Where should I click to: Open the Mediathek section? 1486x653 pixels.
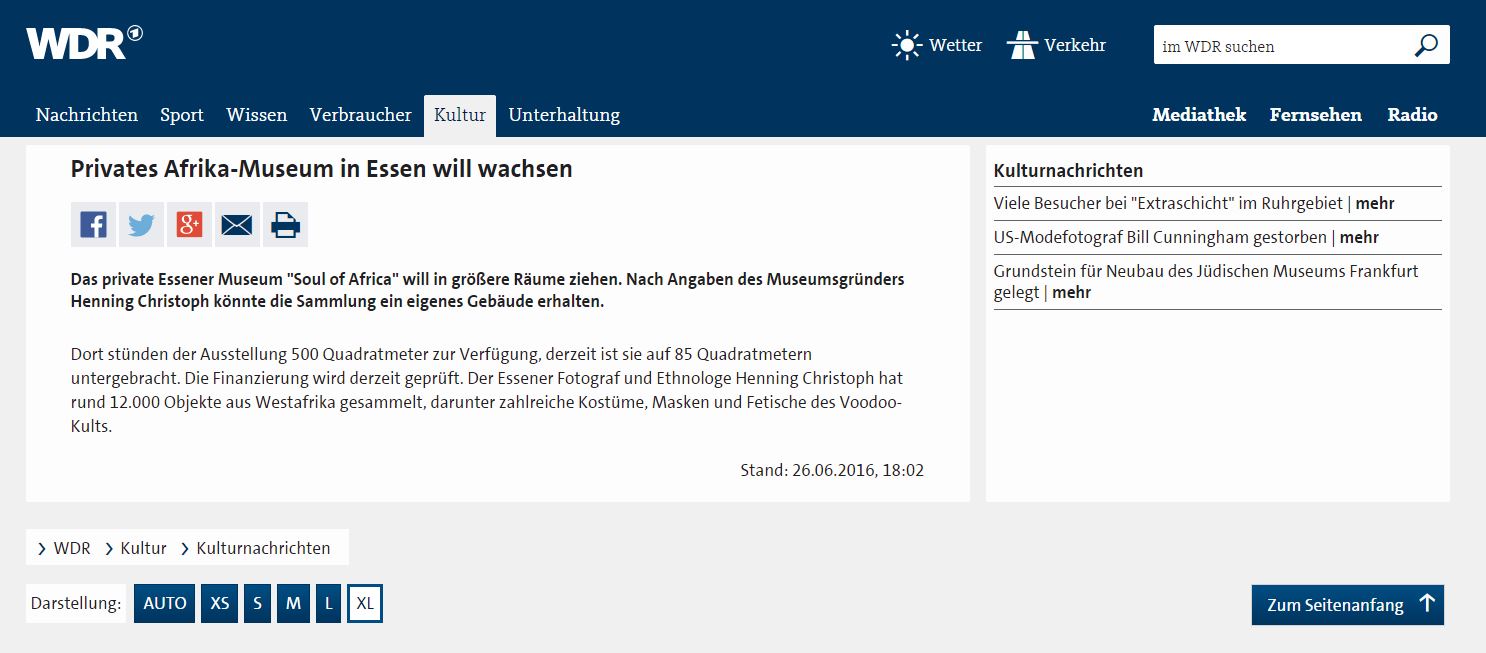pyautogui.click(x=1199, y=115)
